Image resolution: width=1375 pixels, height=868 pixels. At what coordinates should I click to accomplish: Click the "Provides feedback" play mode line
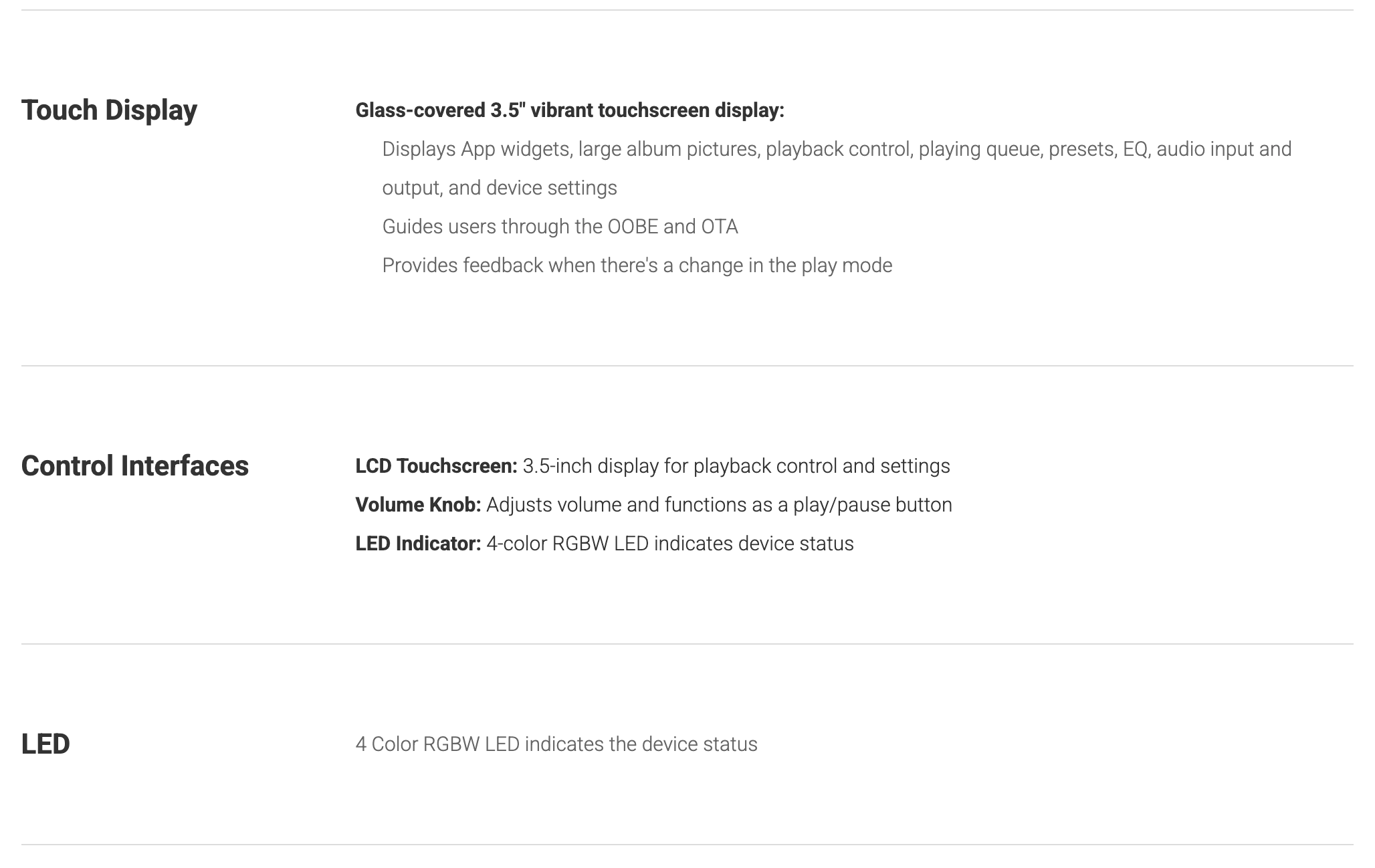(x=637, y=265)
